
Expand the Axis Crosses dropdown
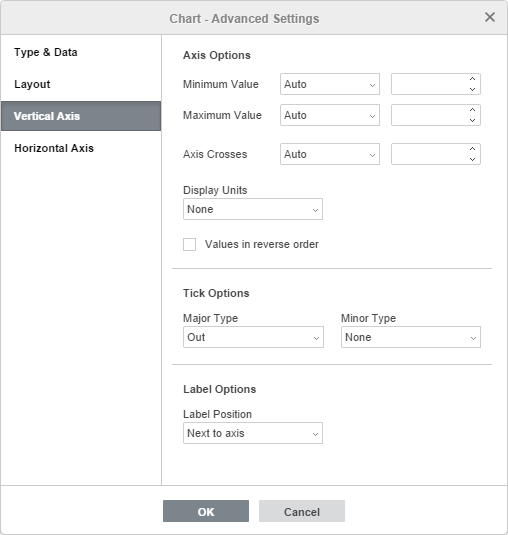(x=330, y=154)
